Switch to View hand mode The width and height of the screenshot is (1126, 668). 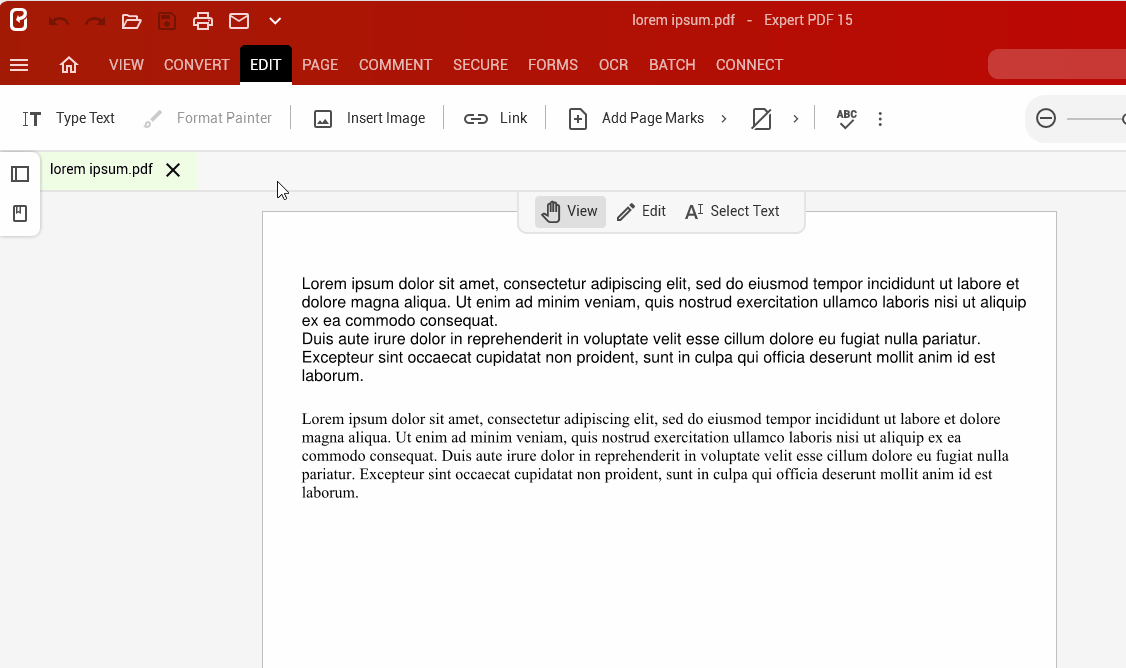(x=570, y=212)
